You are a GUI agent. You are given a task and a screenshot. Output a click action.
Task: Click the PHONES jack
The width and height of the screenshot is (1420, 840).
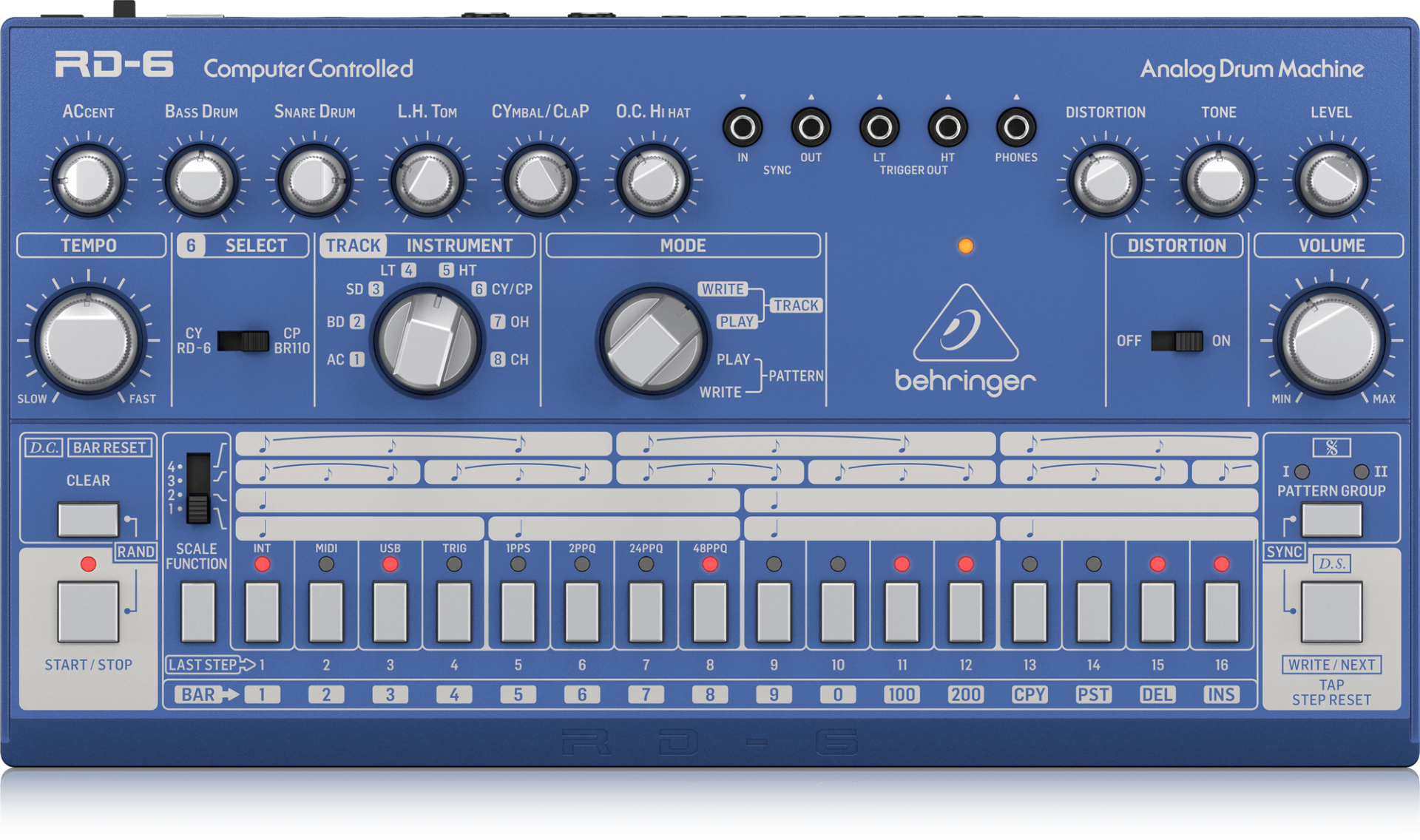click(x=1016, y=127)
